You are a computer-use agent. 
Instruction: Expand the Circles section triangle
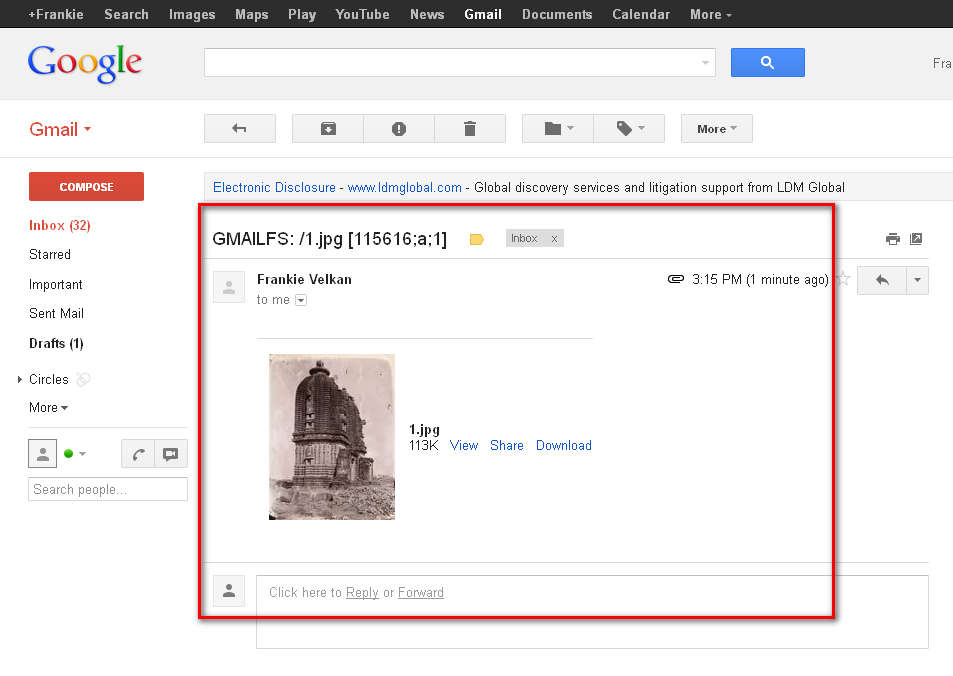click(19, 379)
